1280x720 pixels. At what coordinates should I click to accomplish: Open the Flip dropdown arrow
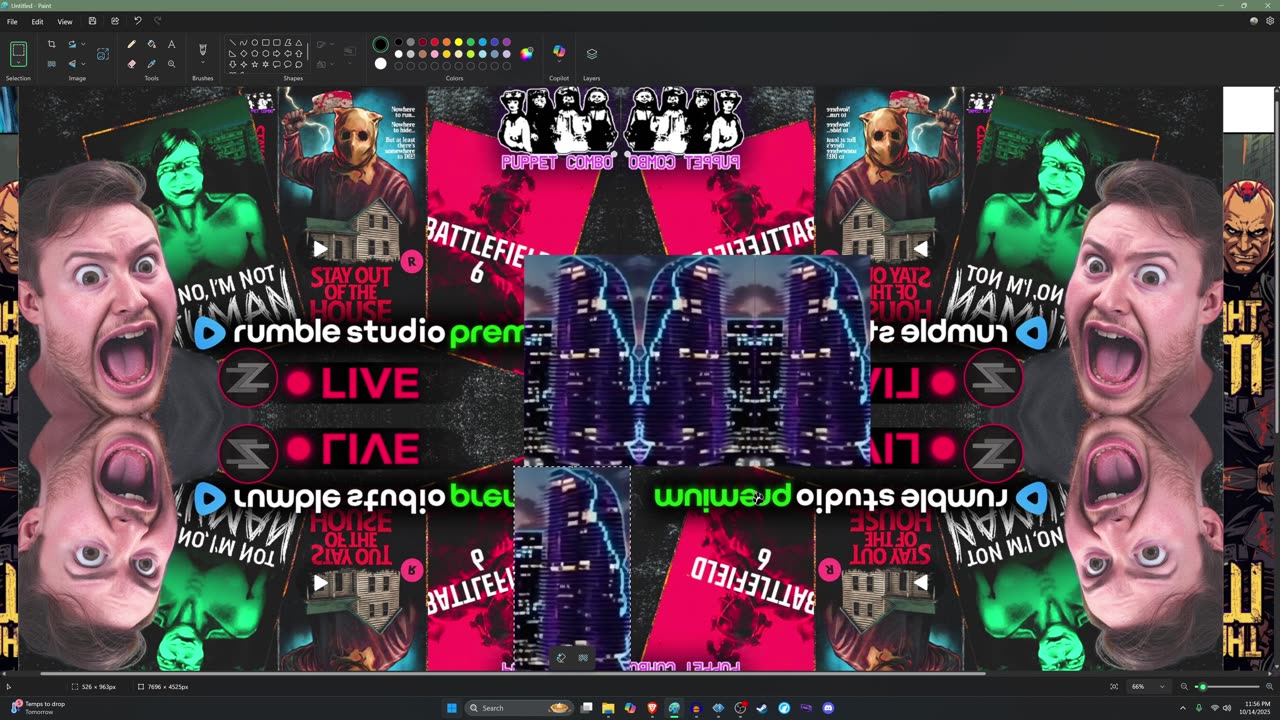[84, 64]
